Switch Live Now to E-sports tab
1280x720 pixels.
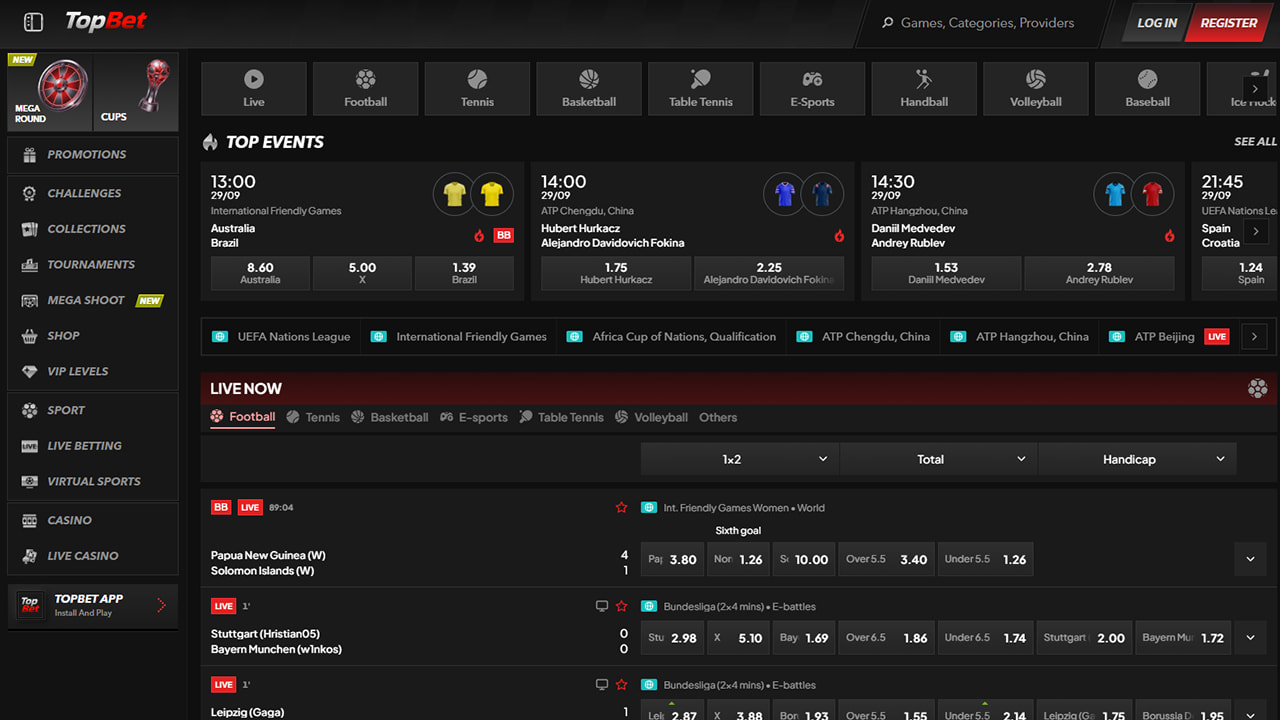coord(474,417)
